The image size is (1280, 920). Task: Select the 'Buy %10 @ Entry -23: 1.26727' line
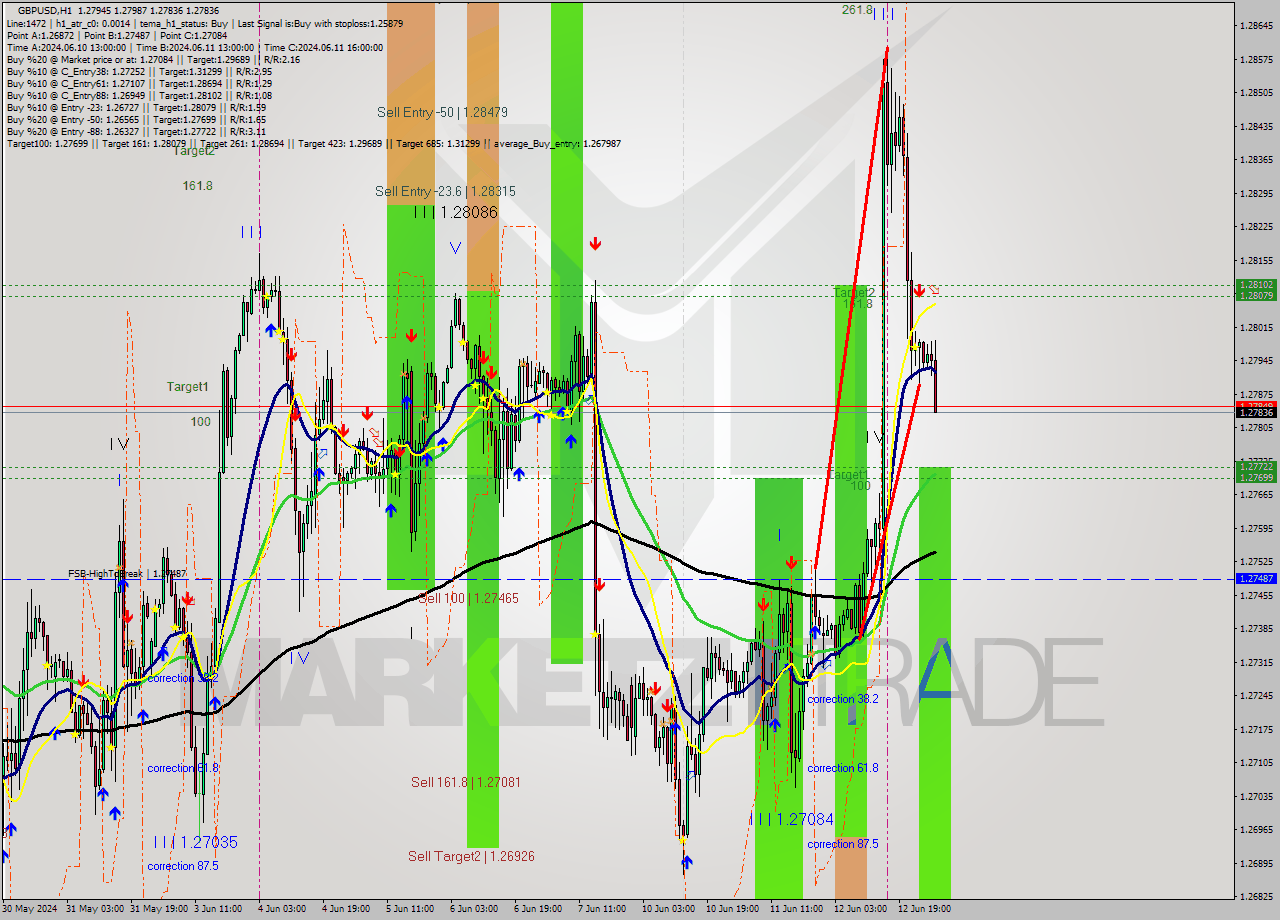click(136, 107)
